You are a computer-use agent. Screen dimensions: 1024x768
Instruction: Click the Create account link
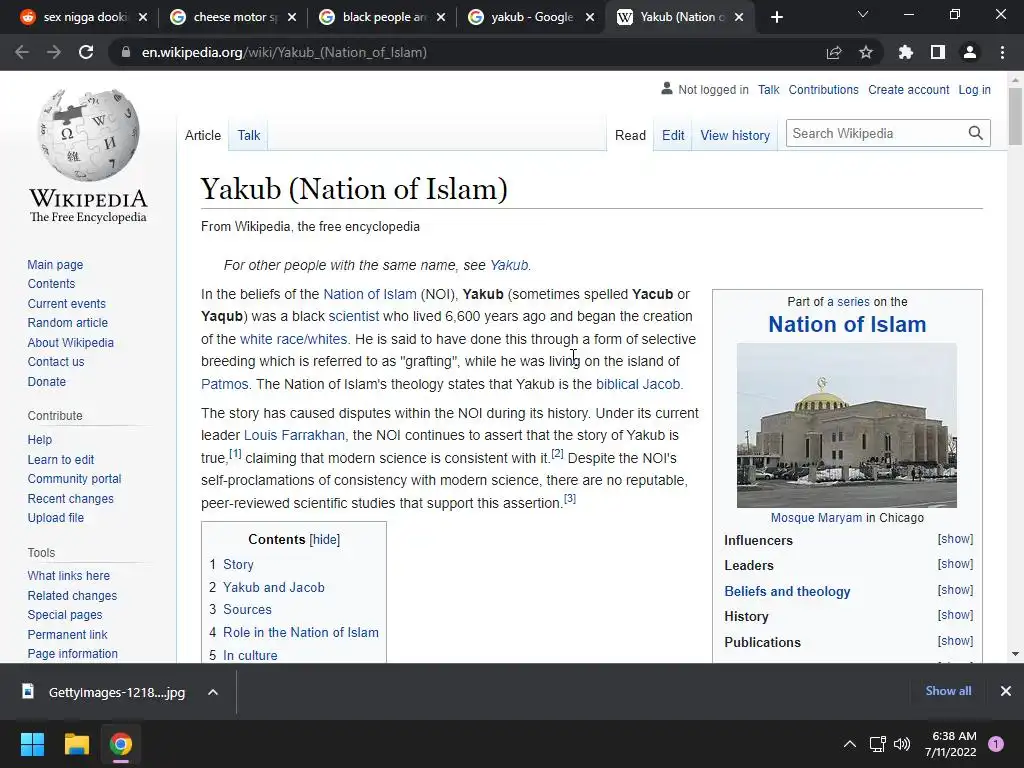pyautogui.click(x=908, y=89)
